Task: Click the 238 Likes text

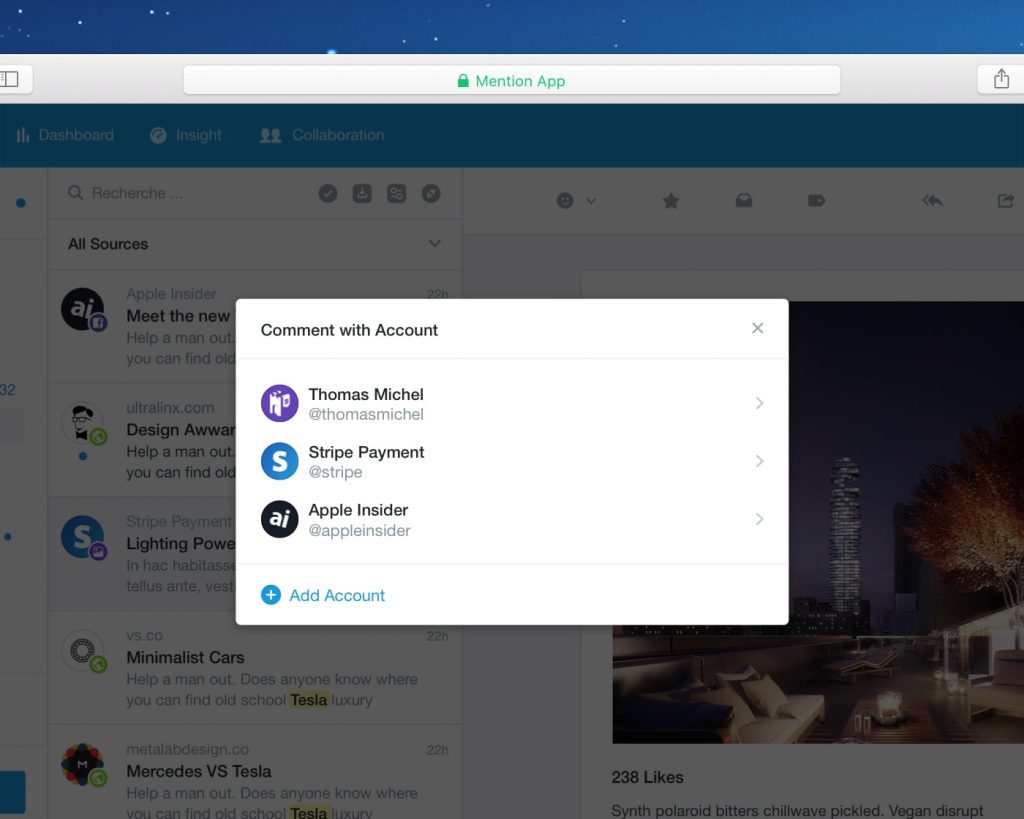Action: point(647,777)
